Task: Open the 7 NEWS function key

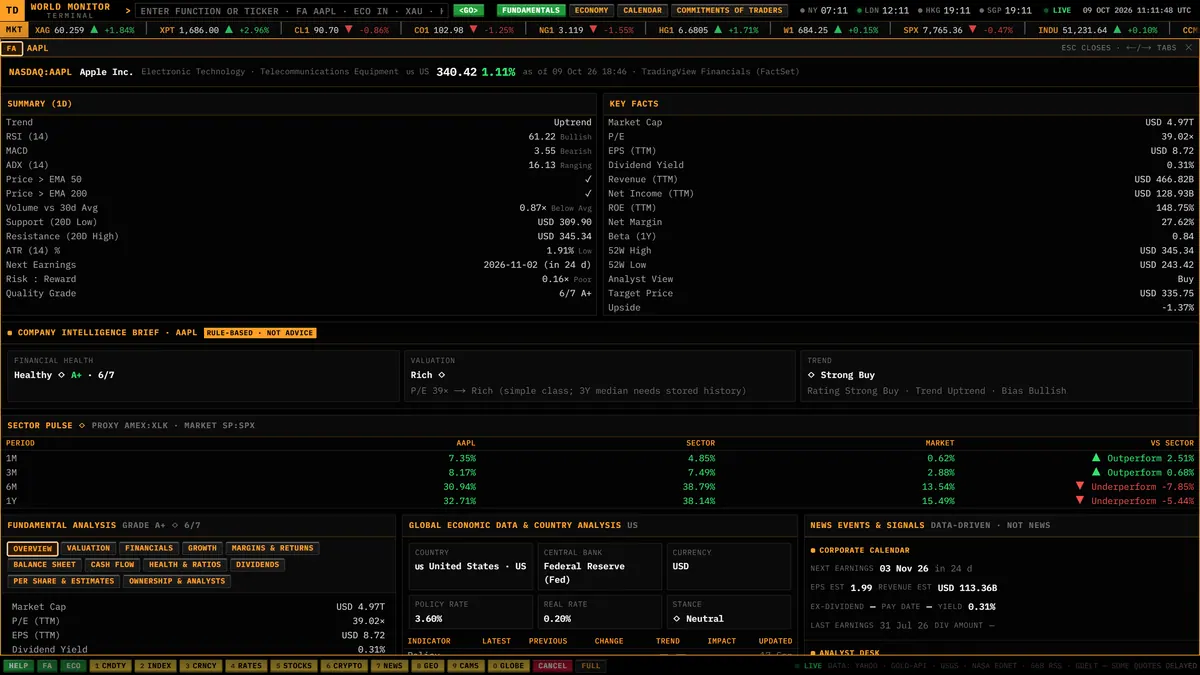Action: pos(389,666)
